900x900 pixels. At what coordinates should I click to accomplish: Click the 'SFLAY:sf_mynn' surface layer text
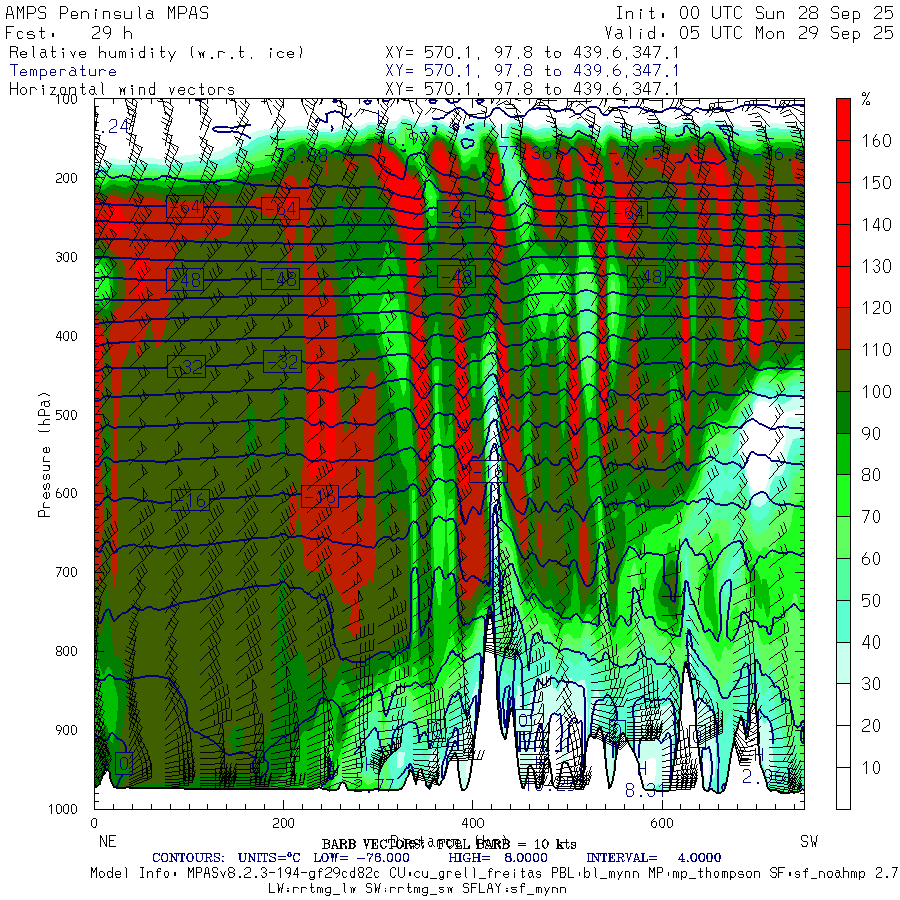[x=514, y=889]
